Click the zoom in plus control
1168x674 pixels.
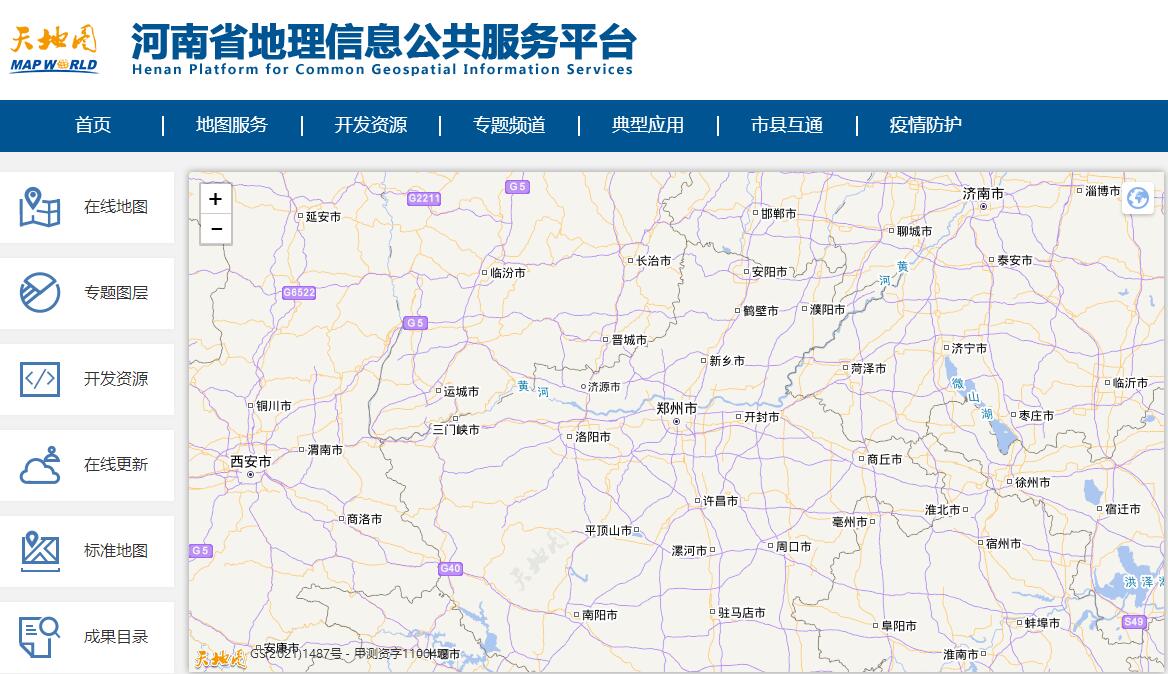tap(216, 199)
